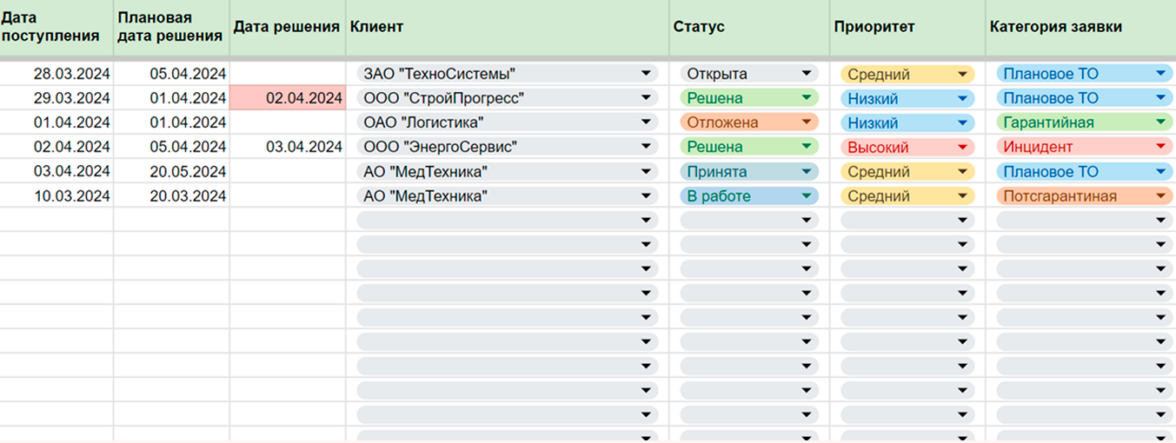Select the 28.03.2024 receipt date cell
This screenshot has height=443, width=1176.
pyautogui.click(x=57, y=74)
